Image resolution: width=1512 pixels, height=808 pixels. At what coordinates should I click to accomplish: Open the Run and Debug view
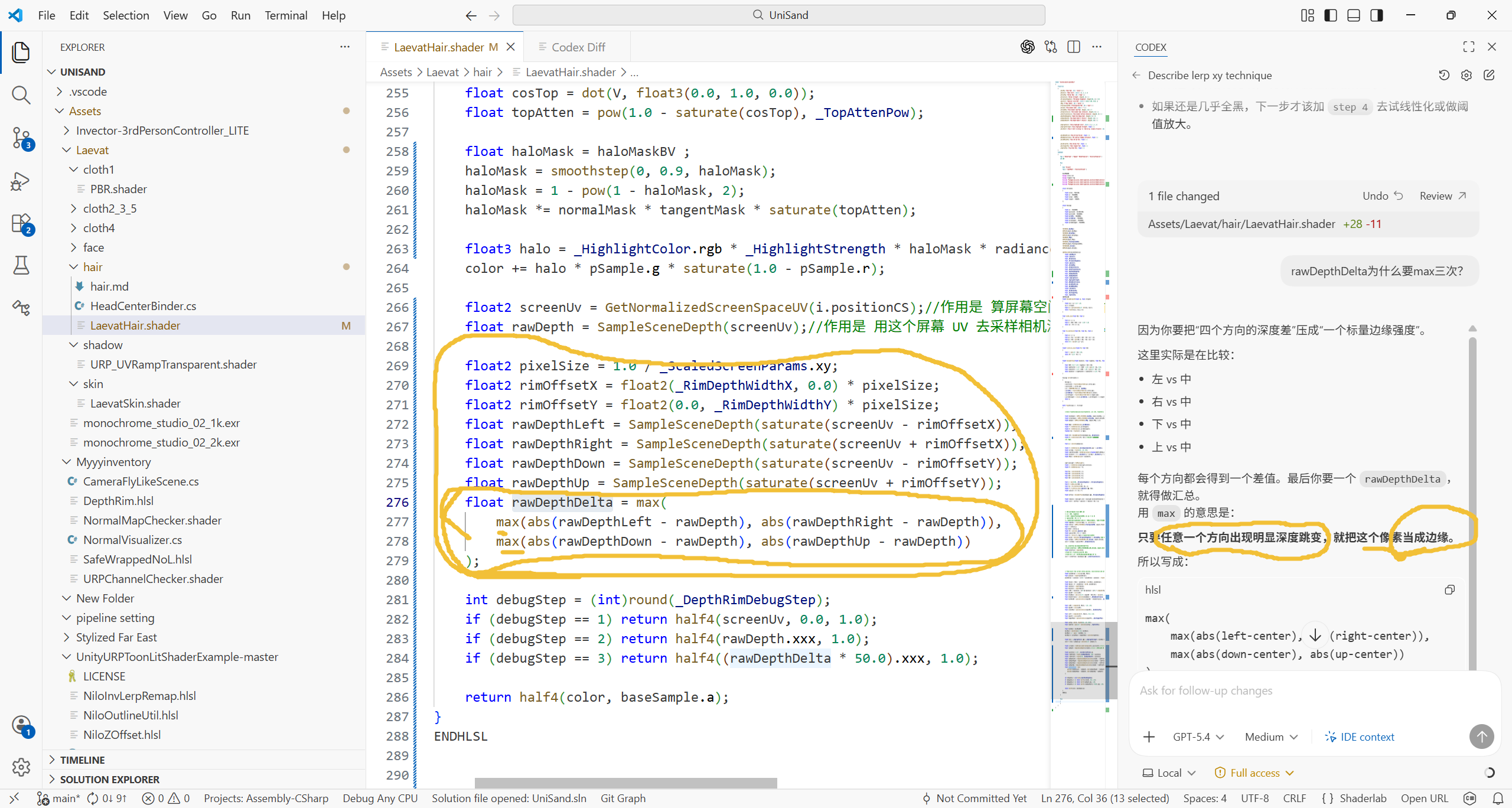(x=21, y=181)
